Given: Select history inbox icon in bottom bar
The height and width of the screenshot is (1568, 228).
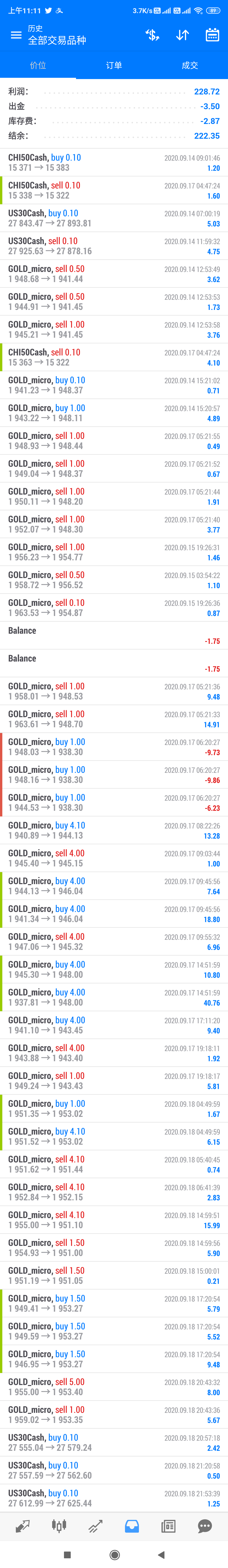Looking at the screenshot, I should point(132,1521).
